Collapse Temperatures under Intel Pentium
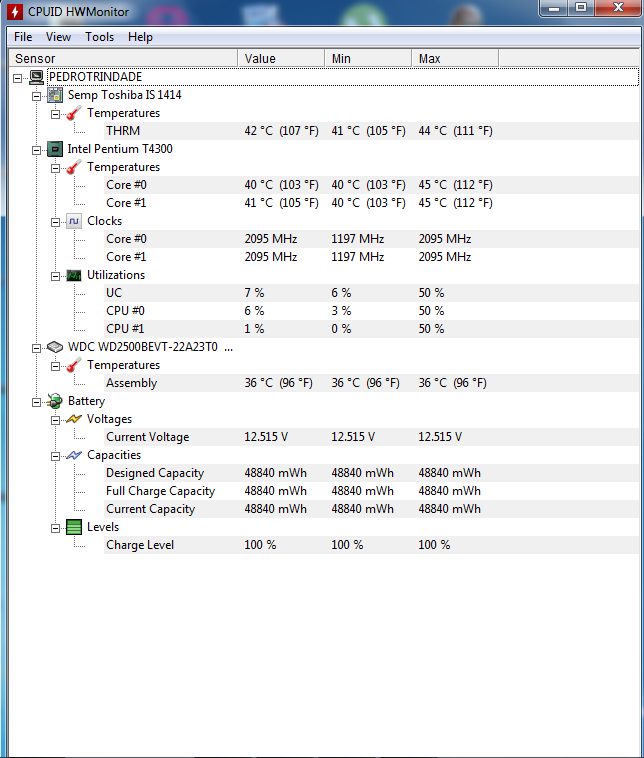644x758 pixels. click(x=56, y=168)
